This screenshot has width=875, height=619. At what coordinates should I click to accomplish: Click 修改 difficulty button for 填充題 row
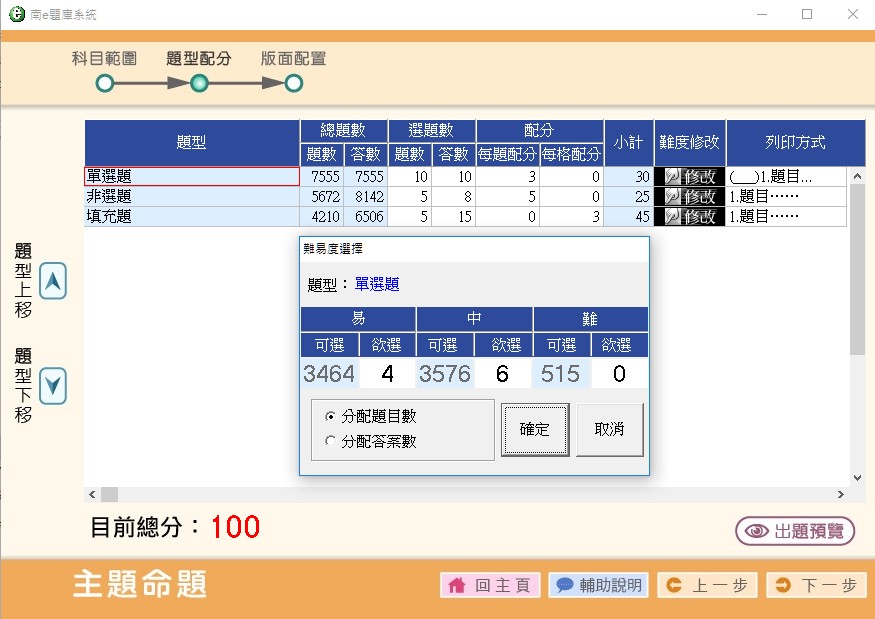pyautogui.click(x=689, y=216)
